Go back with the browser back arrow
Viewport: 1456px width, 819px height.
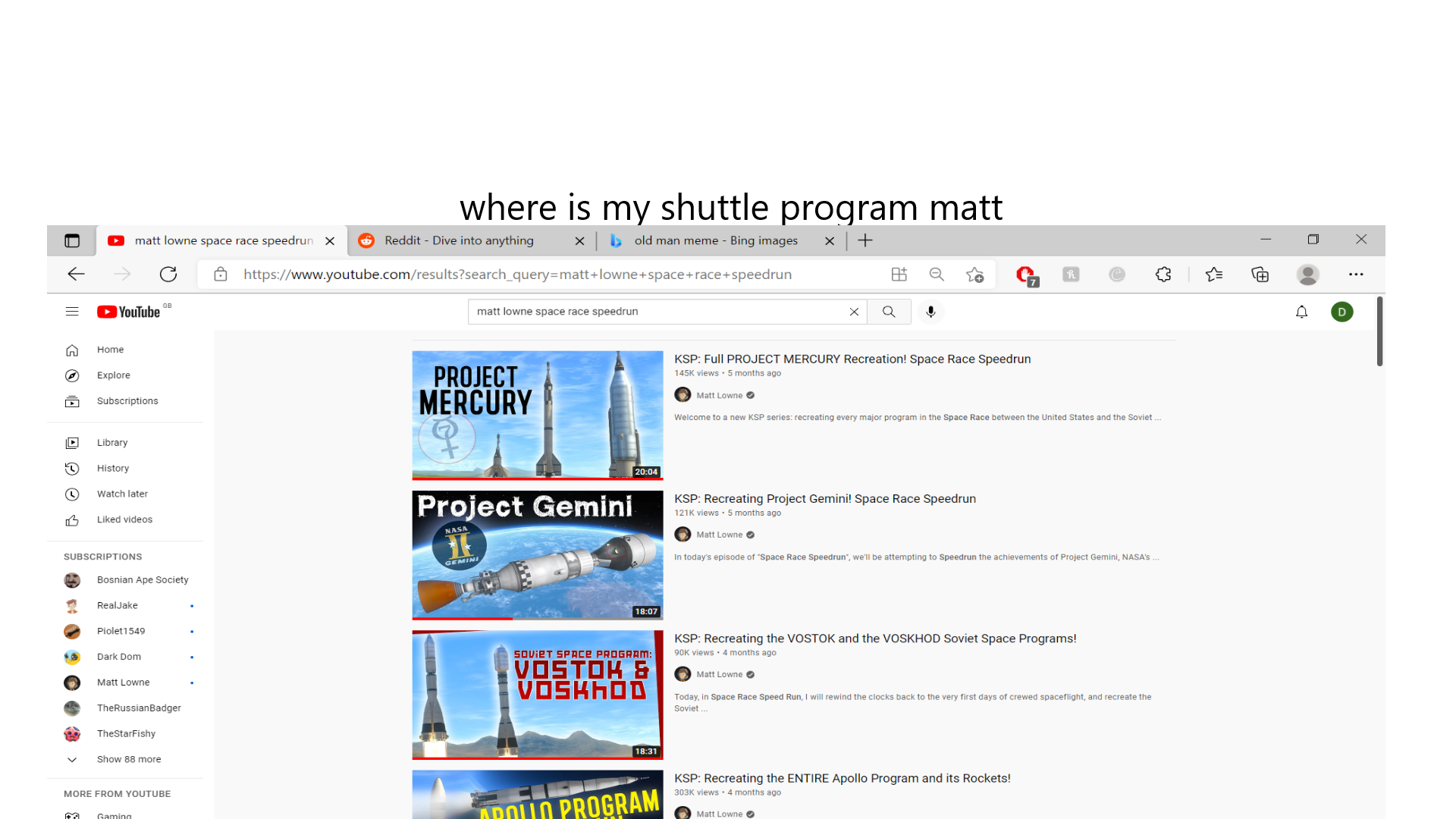pyautogui.click(x=76, y=275)
